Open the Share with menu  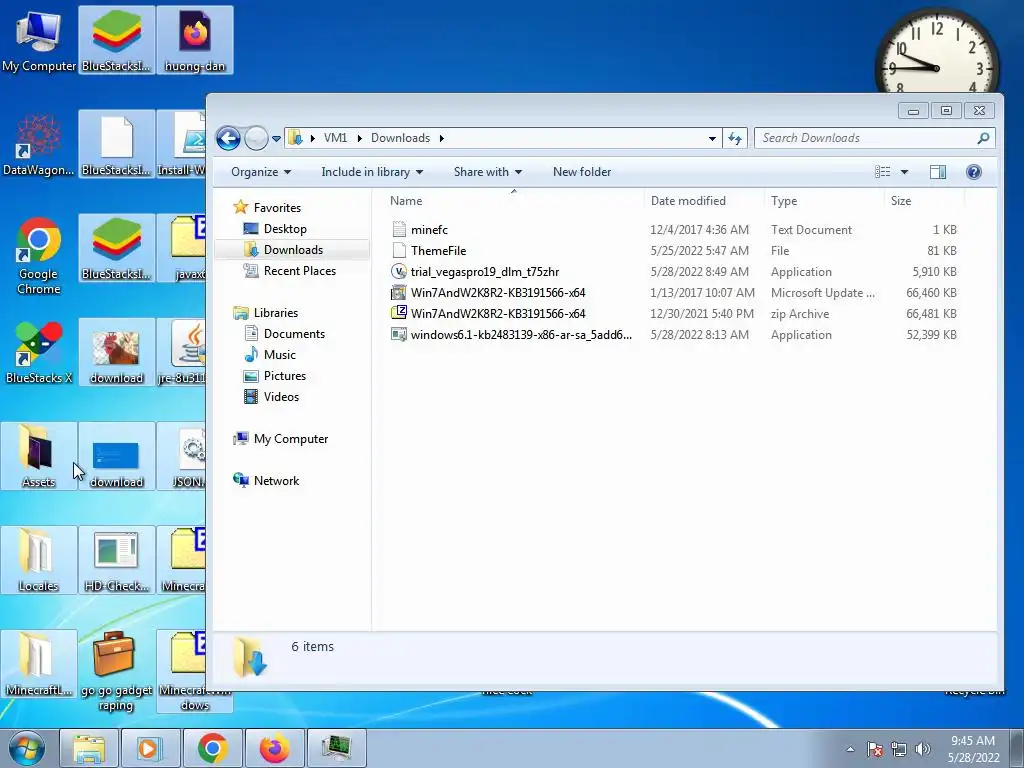point(488,172)
